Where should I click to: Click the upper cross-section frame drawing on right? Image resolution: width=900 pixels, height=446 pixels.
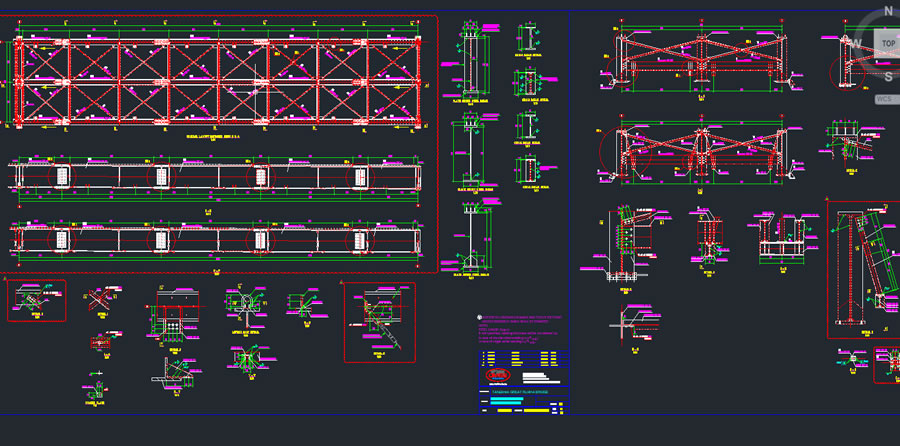[x=700, y=60]
